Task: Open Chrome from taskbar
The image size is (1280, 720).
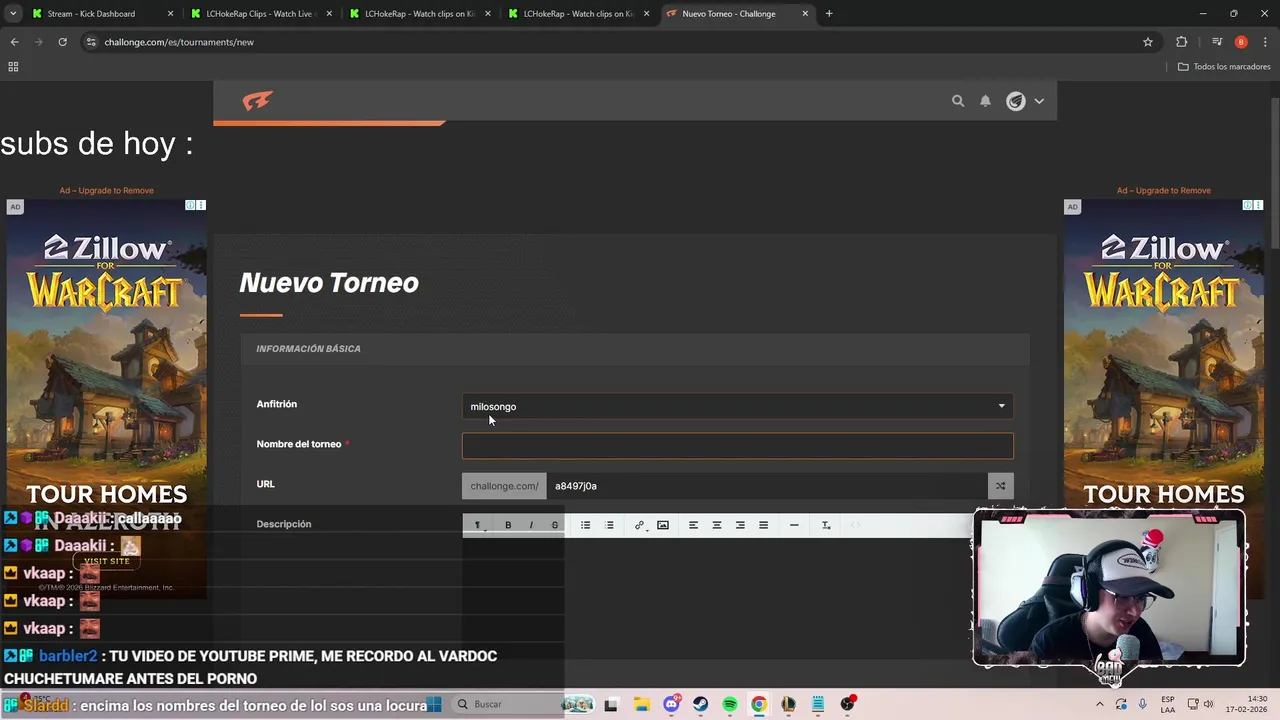Action: click(x=759, y=704)
